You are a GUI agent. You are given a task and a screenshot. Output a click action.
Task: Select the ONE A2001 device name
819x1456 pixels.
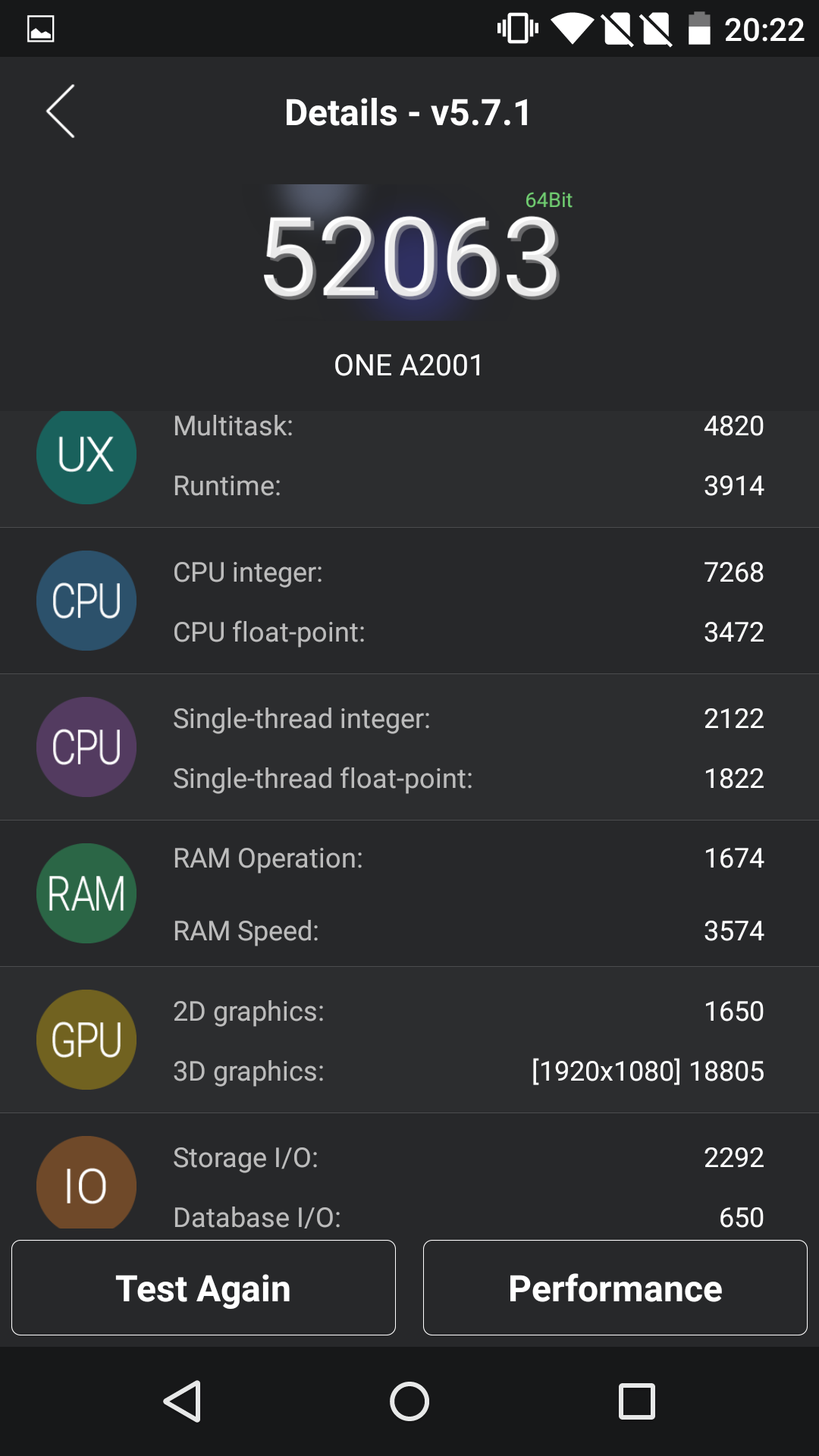coord(409,365)
